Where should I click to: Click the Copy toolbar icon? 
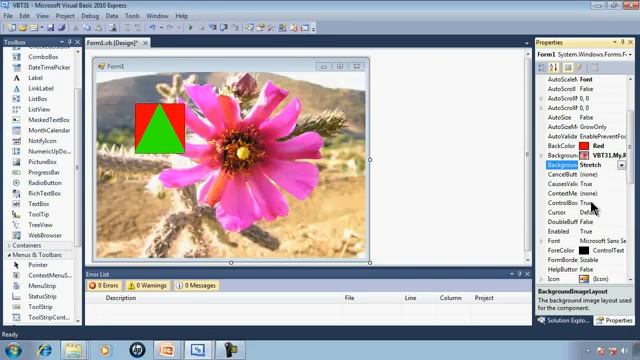[x=87, y=28]
